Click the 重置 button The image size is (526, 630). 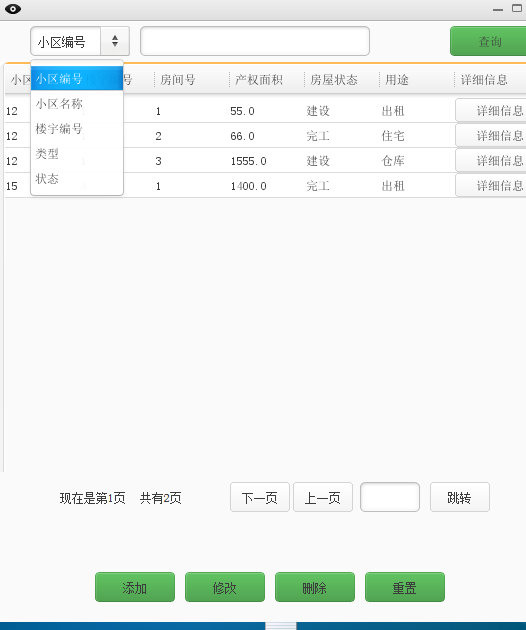tap(405, 587)
